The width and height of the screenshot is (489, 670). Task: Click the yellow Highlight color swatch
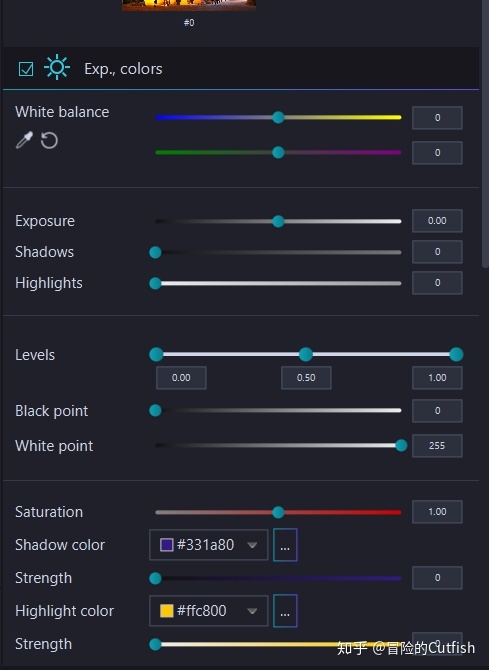[x=166, y=611]
